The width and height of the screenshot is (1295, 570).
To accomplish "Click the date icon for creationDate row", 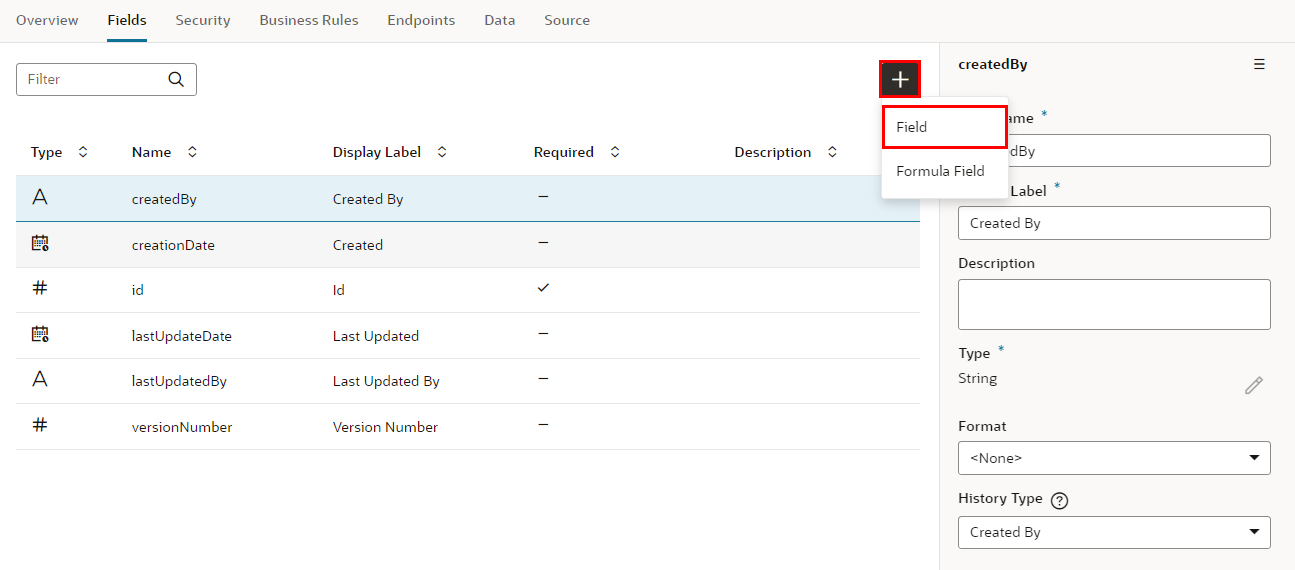I will (x=40, y=243).
